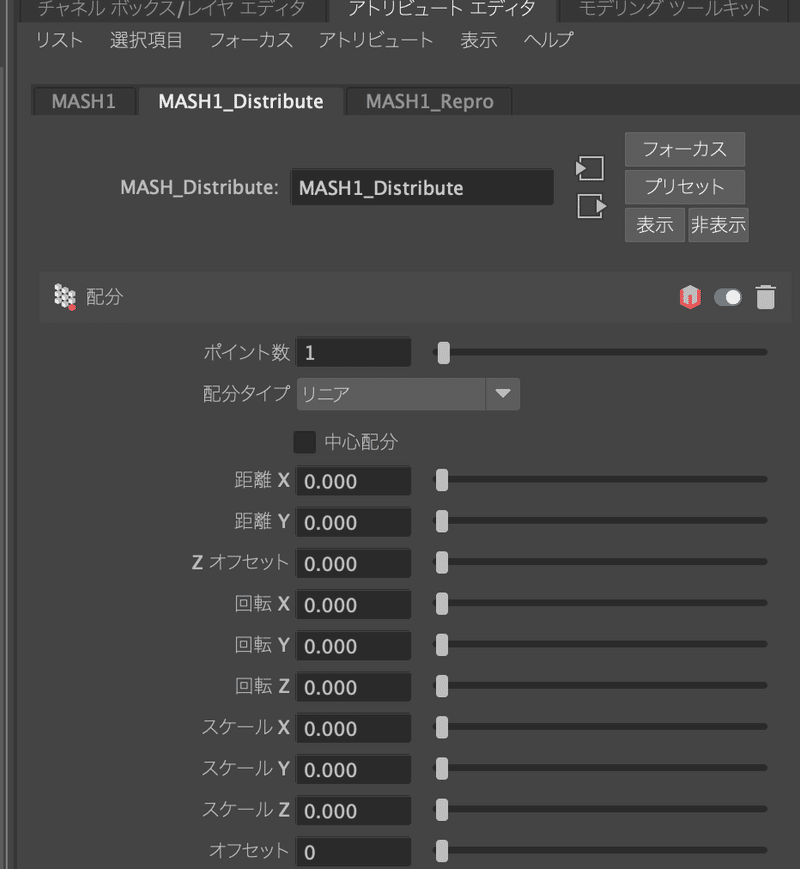Click the スケール X slider handle

tap(442, 727)
